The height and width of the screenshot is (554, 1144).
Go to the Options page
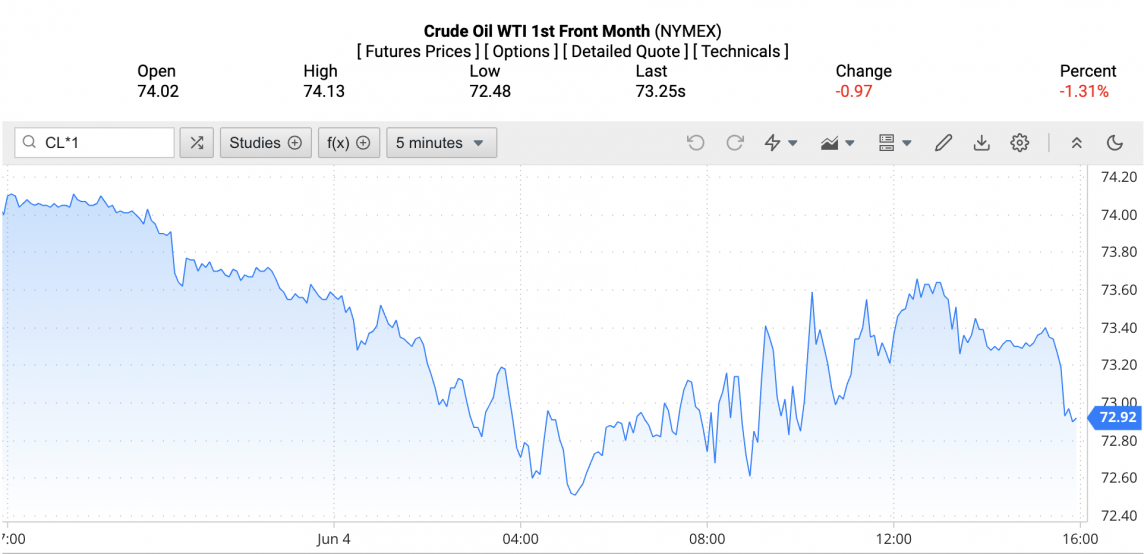tap(521, 51)
